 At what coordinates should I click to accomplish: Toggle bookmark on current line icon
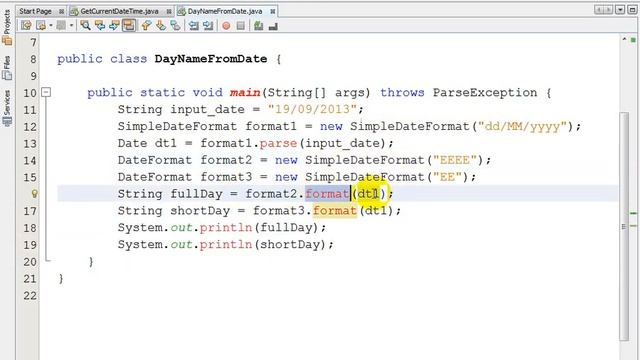[x=176, y=26]
